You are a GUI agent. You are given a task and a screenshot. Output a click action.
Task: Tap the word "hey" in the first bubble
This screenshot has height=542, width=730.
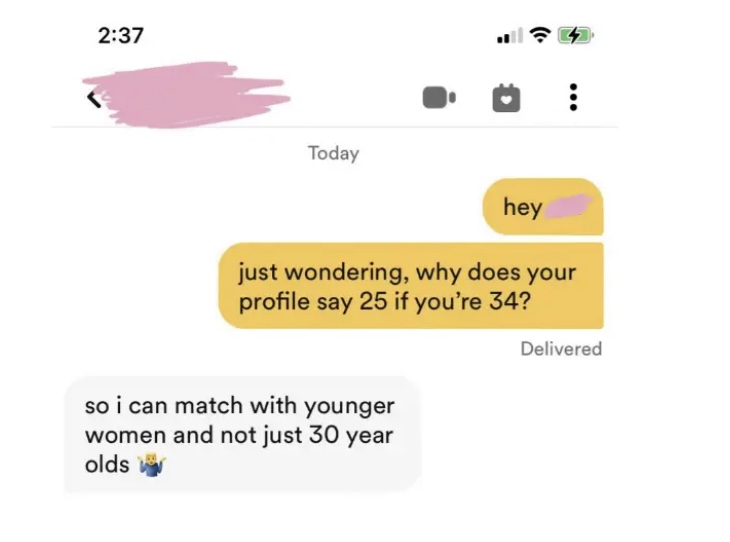coord(522,207)
